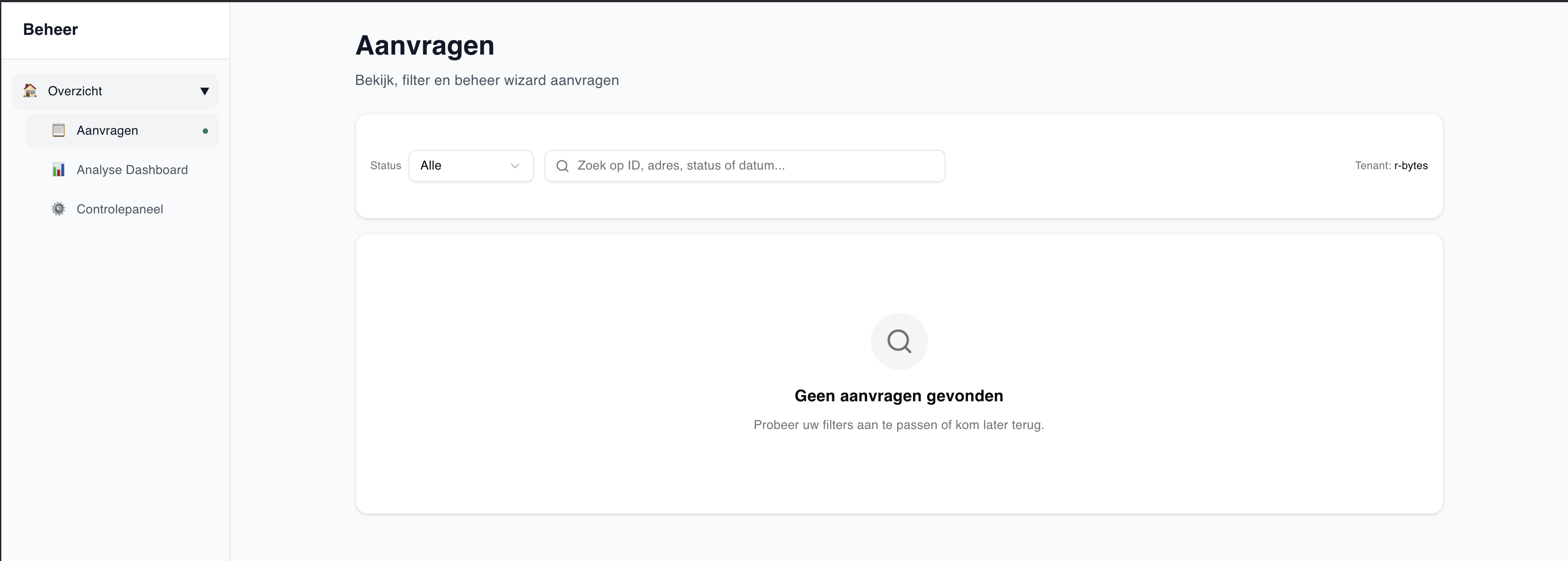Click the large search icon in the empty state
This screenshot has width=1568, height=561.
pos(899,341)
